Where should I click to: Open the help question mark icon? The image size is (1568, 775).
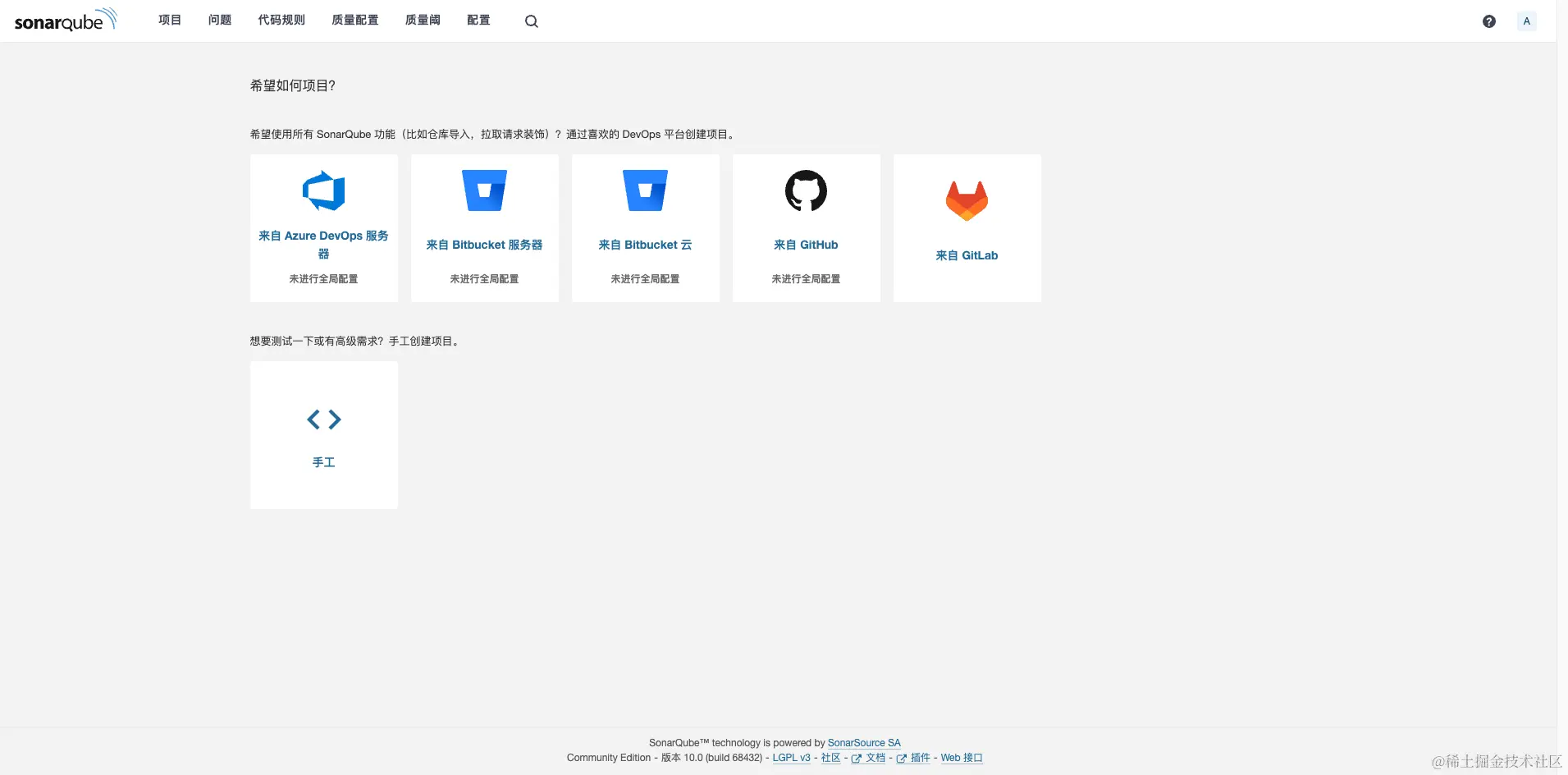click(x=1489, y=21)
